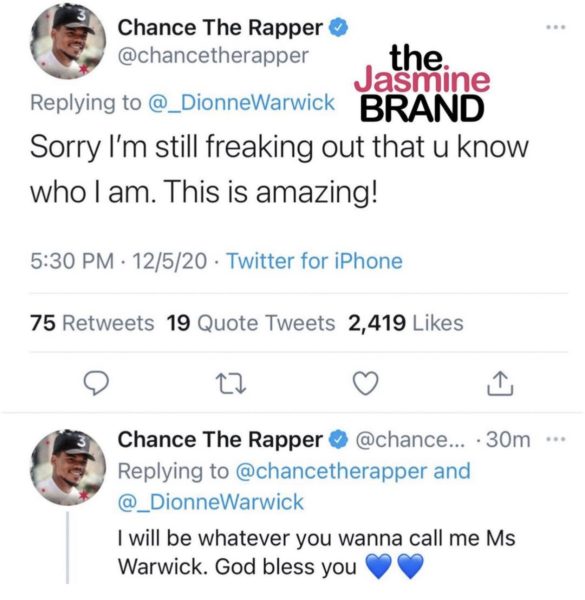
Task: Tap Chance The Rapper name on reply
Action: pos(220,440)
